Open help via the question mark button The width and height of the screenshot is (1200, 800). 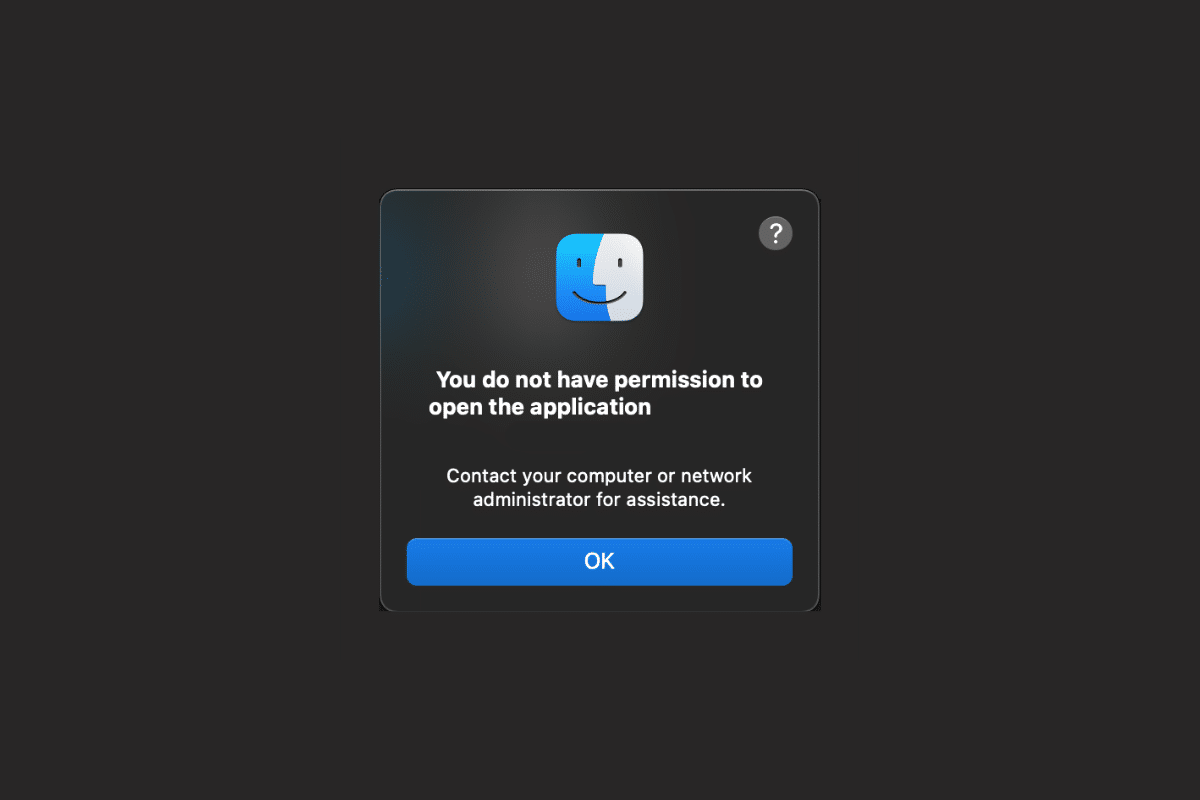pos(776,233)
